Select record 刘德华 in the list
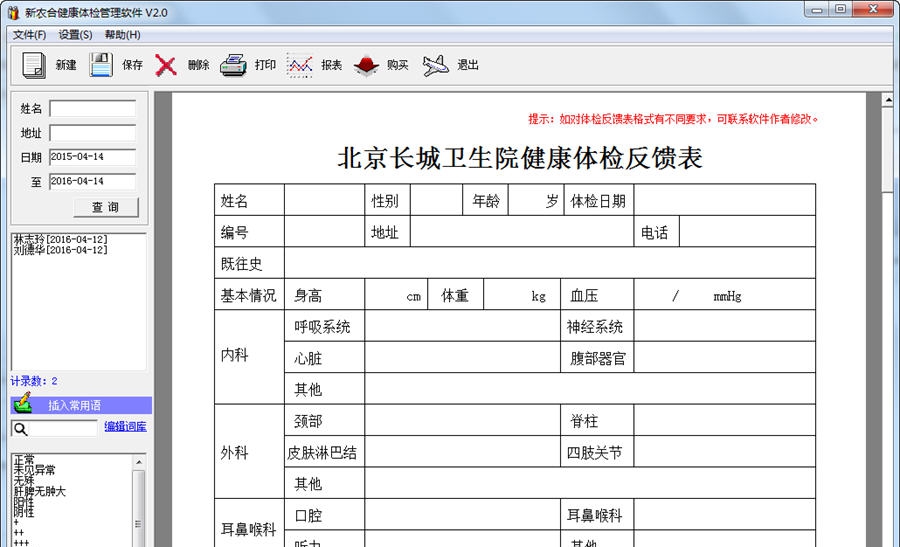This screenshot has height=547, width=900. (60, 251)
